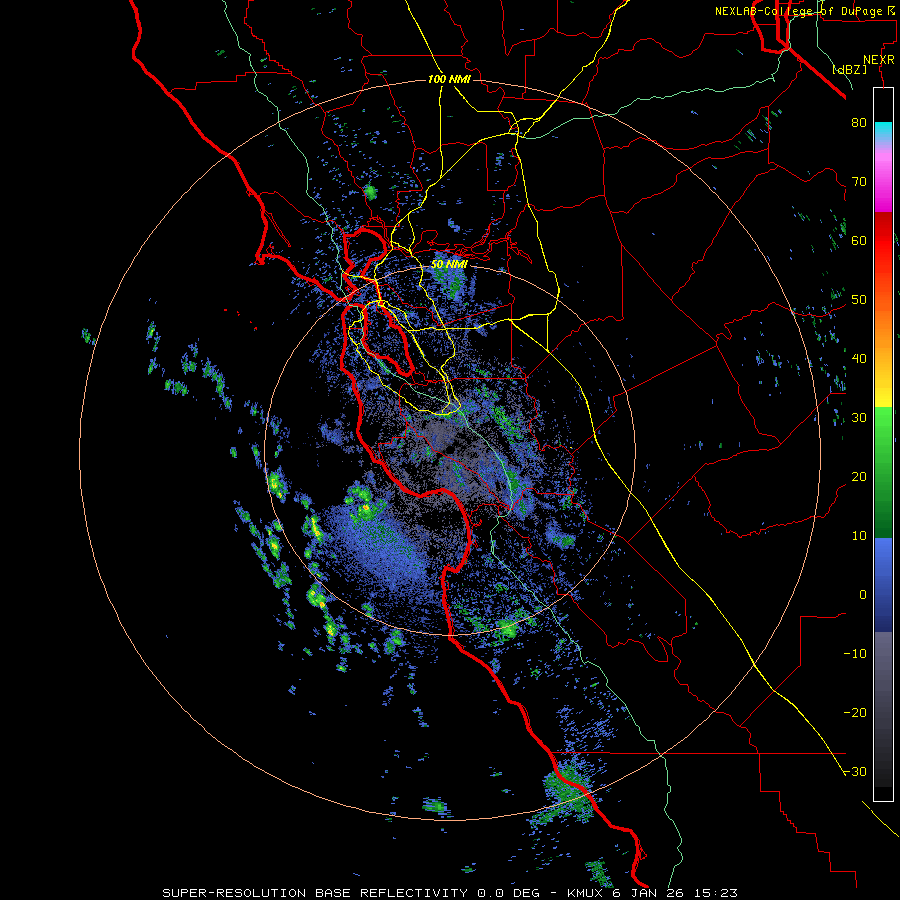Click the NEXLAB-College of DuPage credit text
This screenshot has height=900, width=900.
(x=804, y=11)
